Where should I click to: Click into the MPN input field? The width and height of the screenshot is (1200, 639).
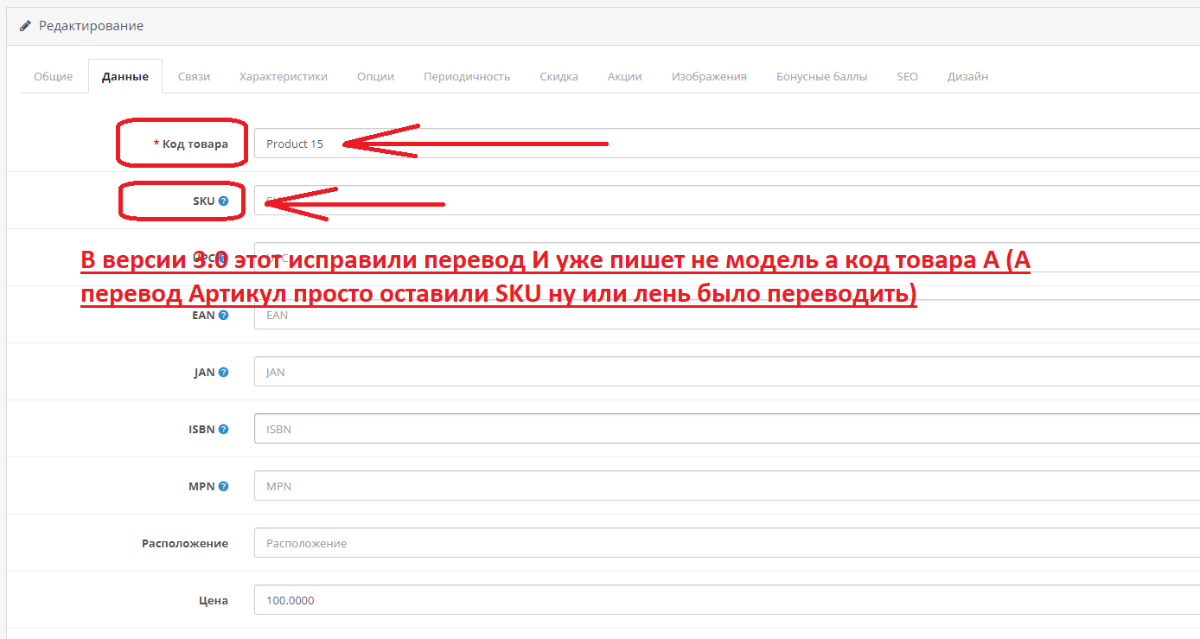pos(727,486)
